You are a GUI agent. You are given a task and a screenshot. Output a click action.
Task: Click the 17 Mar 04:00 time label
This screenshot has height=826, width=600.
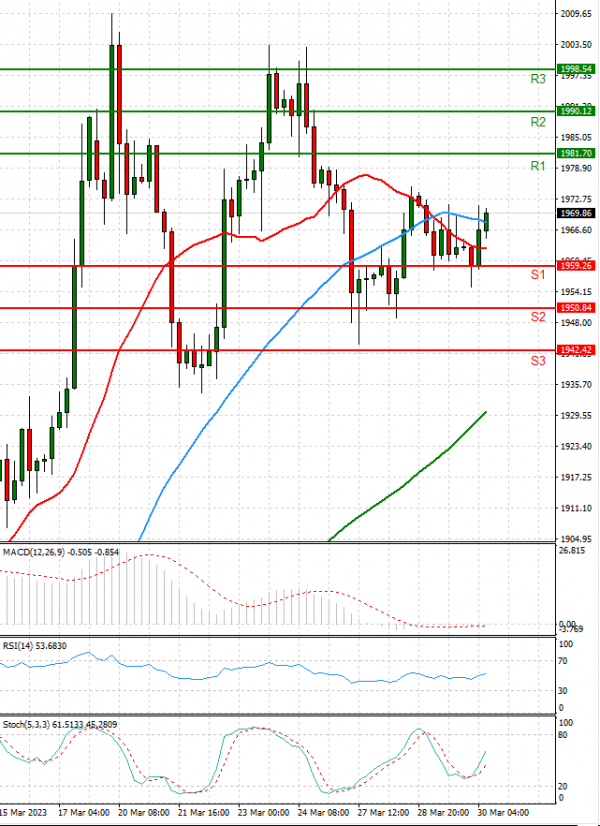pyautogui.click(x=83, y=812)
